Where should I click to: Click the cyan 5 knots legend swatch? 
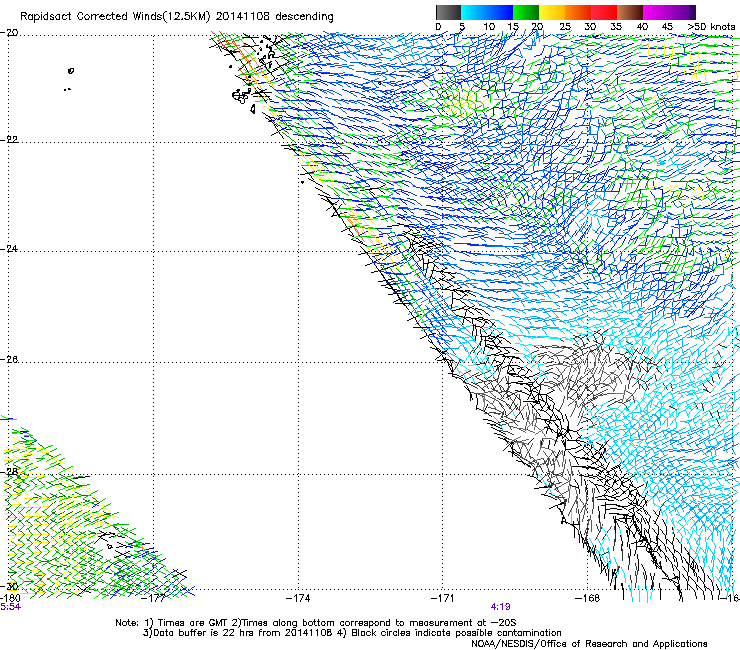pos(474,12)
